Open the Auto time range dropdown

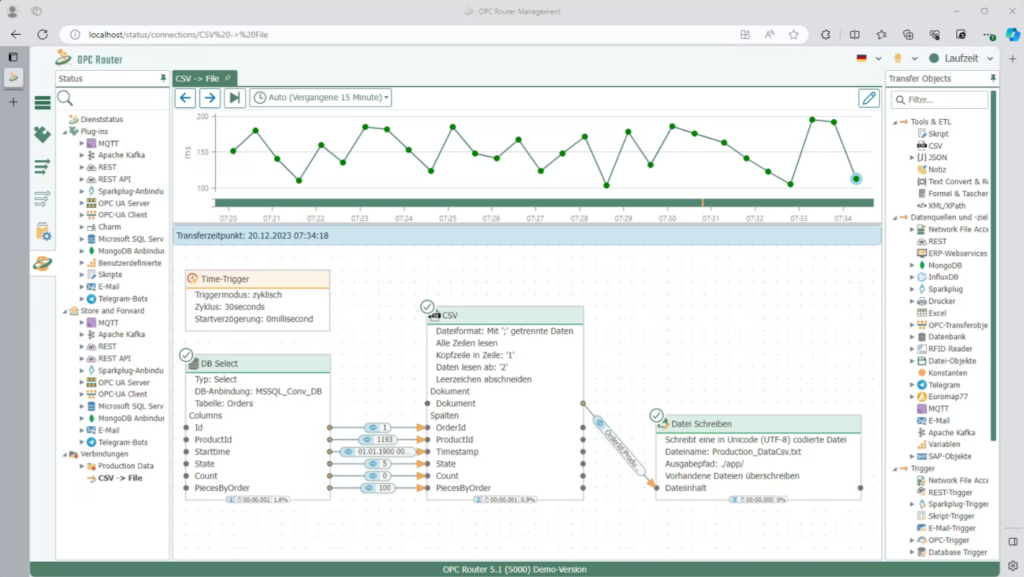point(321,97)
